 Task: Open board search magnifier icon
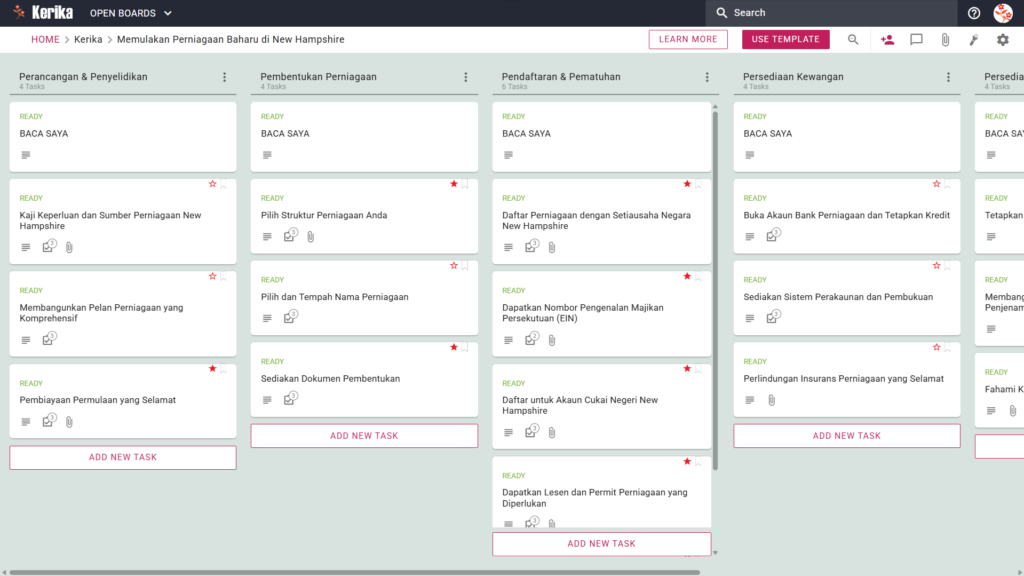853,40
